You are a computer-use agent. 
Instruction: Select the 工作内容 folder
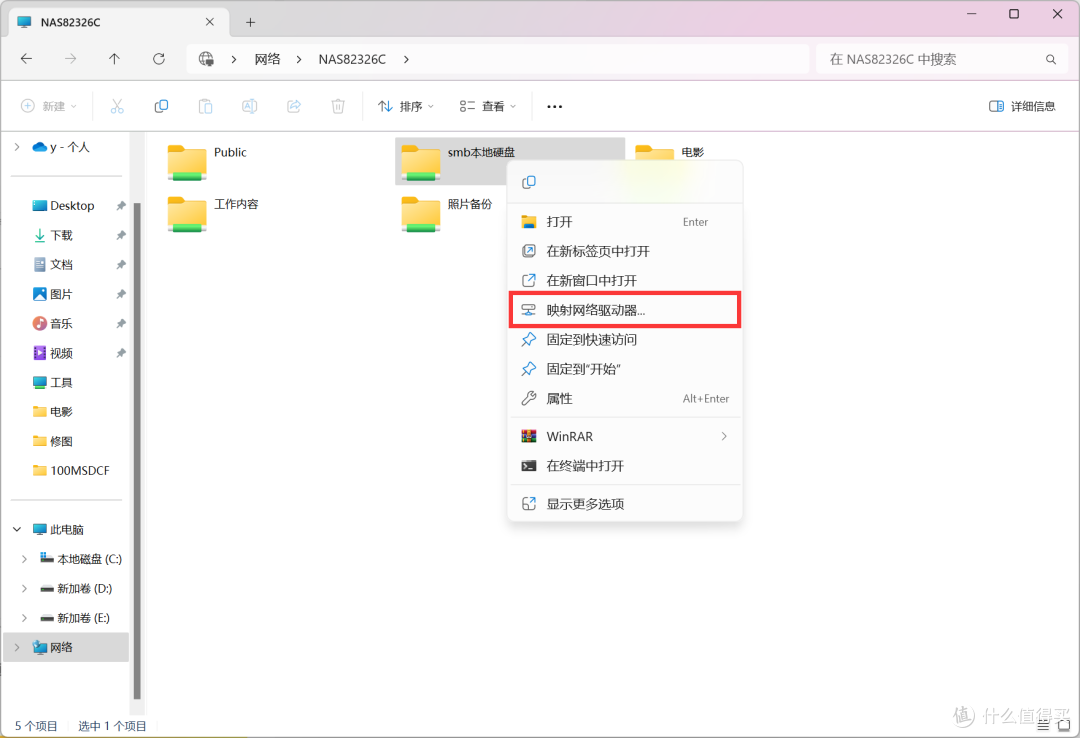[x=213, y=214]
